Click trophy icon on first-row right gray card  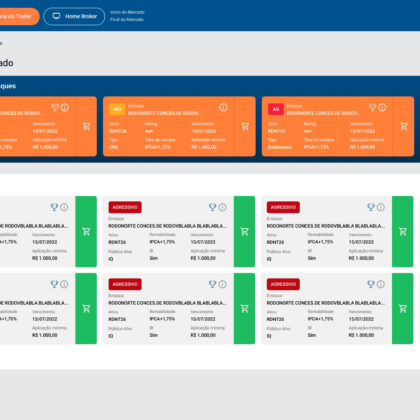coord(371,207)
